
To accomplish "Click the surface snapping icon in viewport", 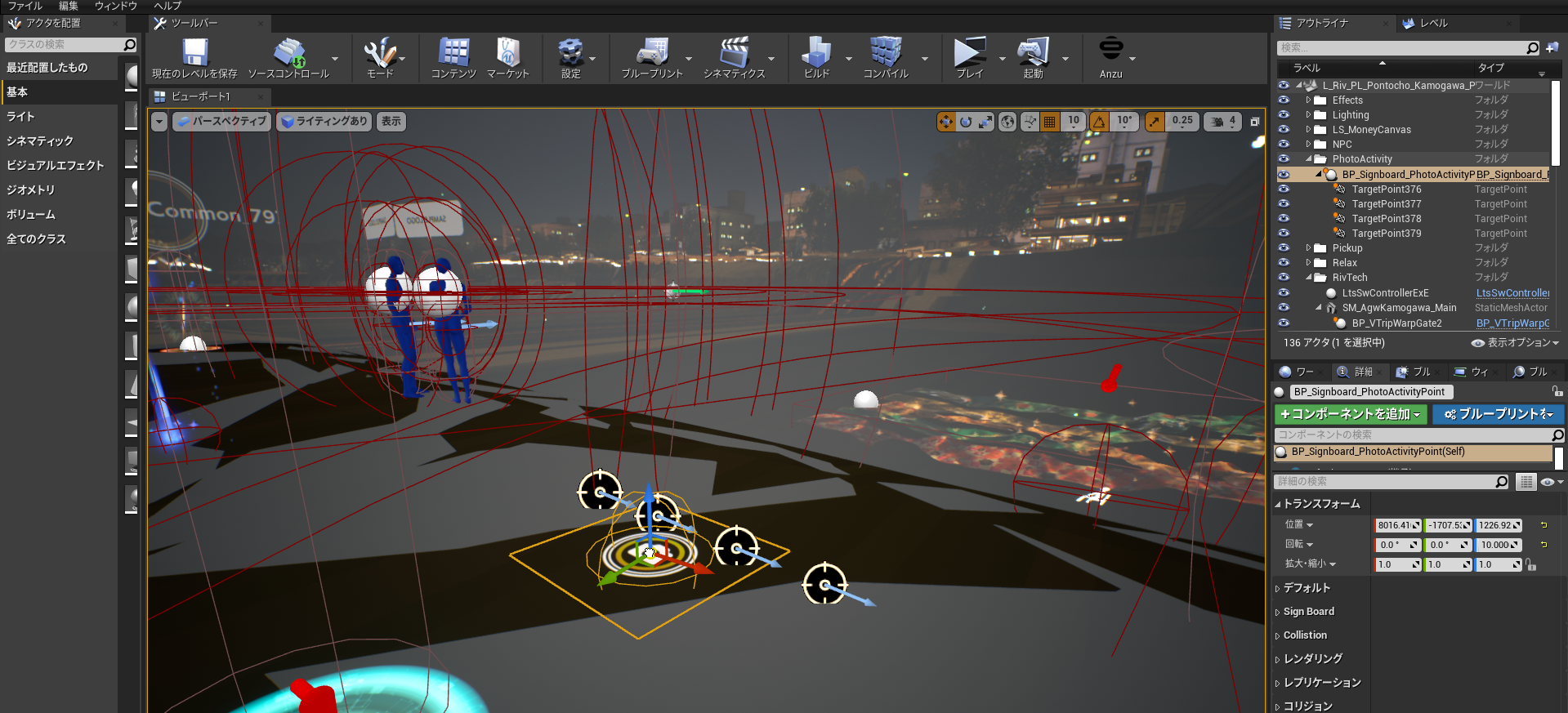I will click(1030, 122).
